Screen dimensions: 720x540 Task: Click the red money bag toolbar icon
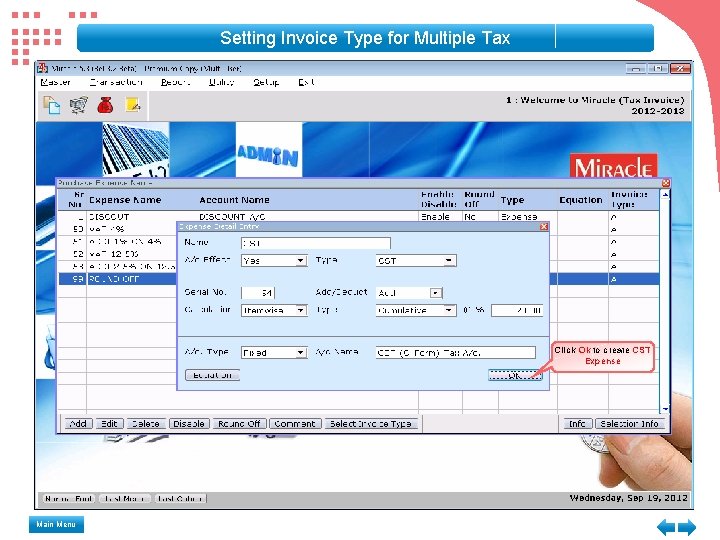pos(105,105)
